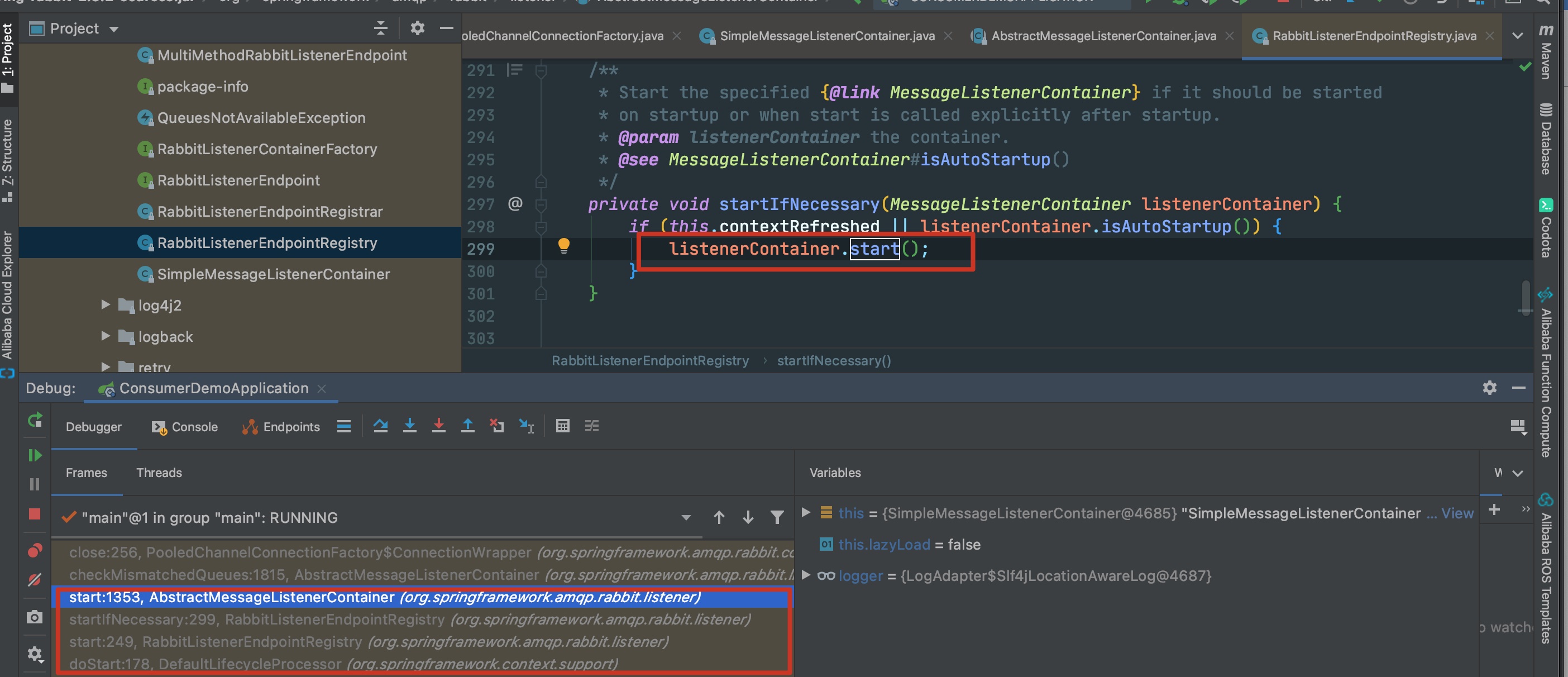Click the Step Over debugger icon
Screen dimensions: 1568x677
pyautogui.click(x=380, y=426)
